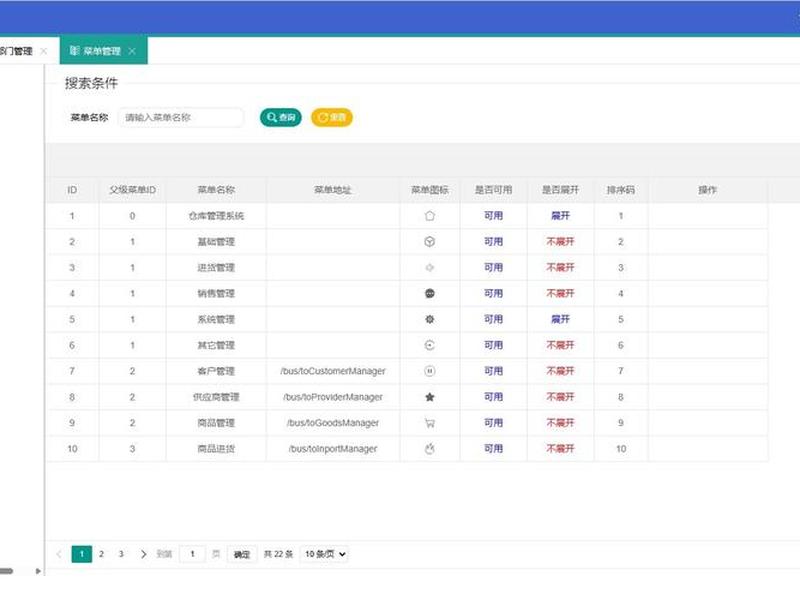Click the 系统管理 cell
Screen dimensions: 800x600
click(216, 319)
